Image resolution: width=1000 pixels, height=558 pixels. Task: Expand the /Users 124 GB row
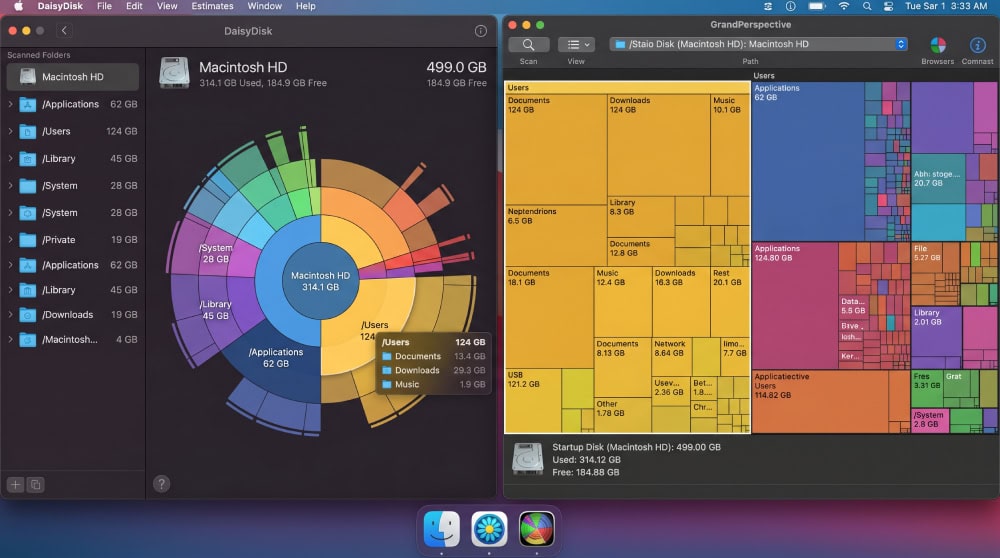[x=10, y=131]
